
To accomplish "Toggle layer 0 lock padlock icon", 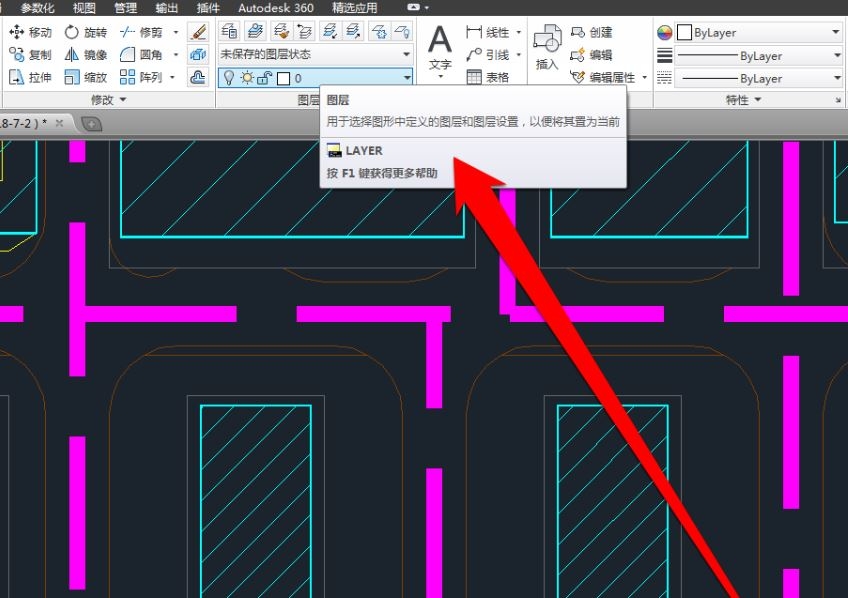I will (x=264, y=78).
